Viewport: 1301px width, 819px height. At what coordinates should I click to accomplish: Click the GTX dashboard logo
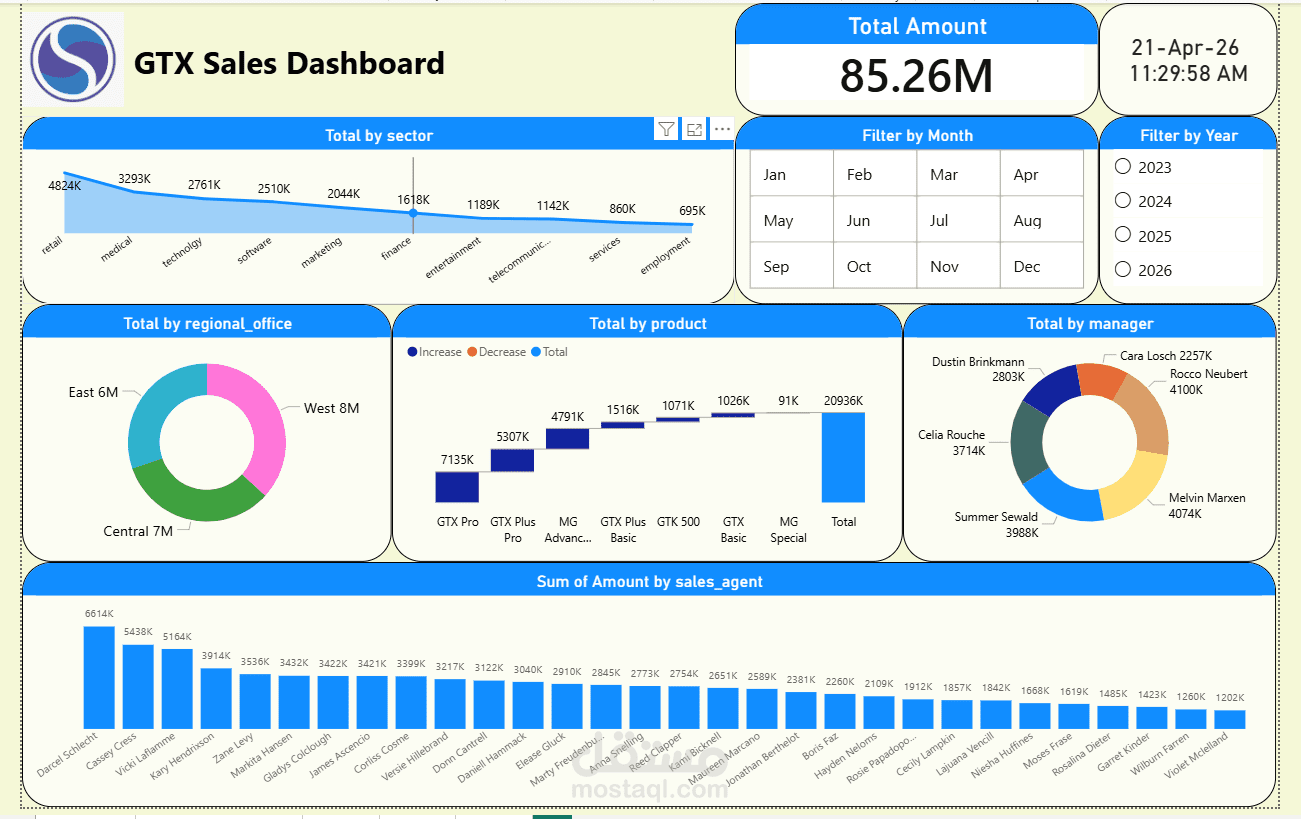(x=74, y=60)
